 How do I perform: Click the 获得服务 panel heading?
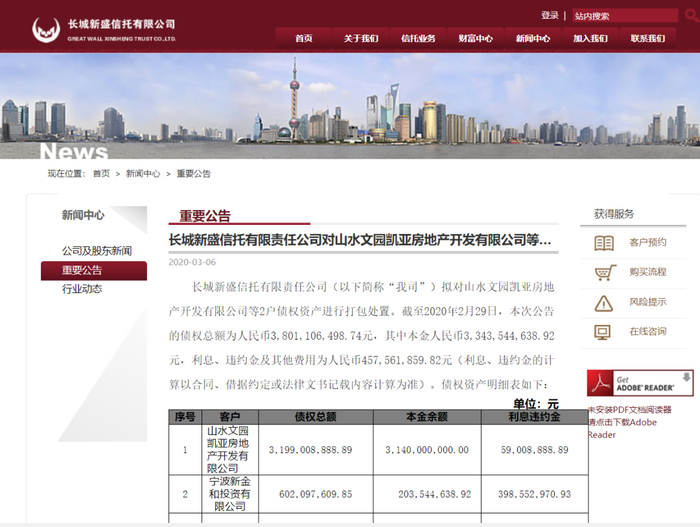coord(614,214)
